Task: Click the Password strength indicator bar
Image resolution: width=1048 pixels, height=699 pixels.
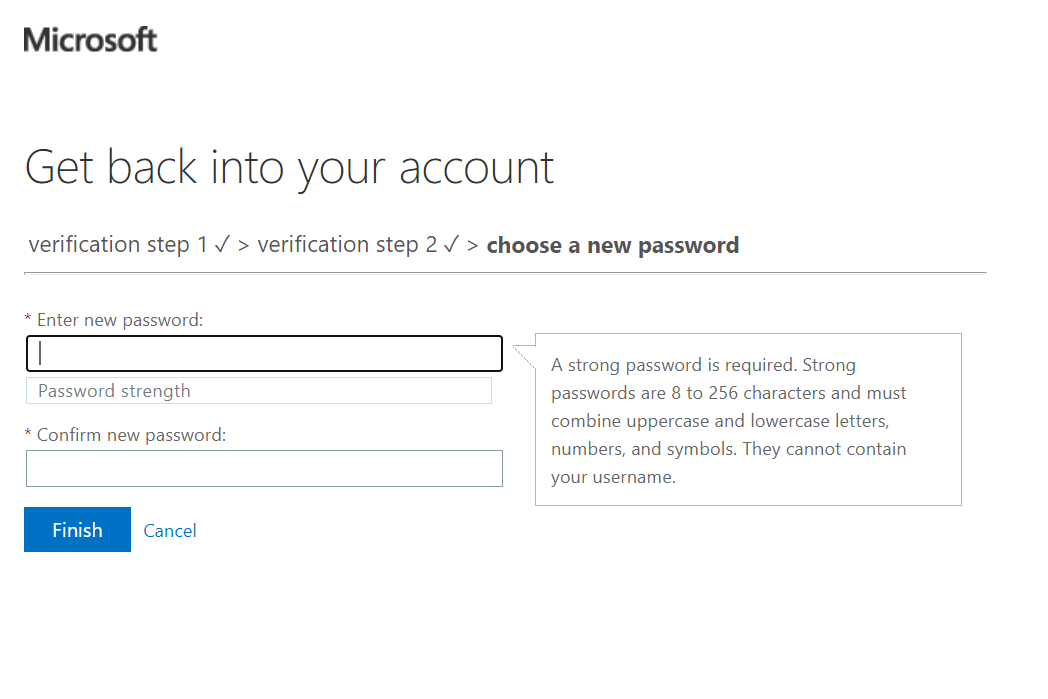Action: click(x=258, y=390)
